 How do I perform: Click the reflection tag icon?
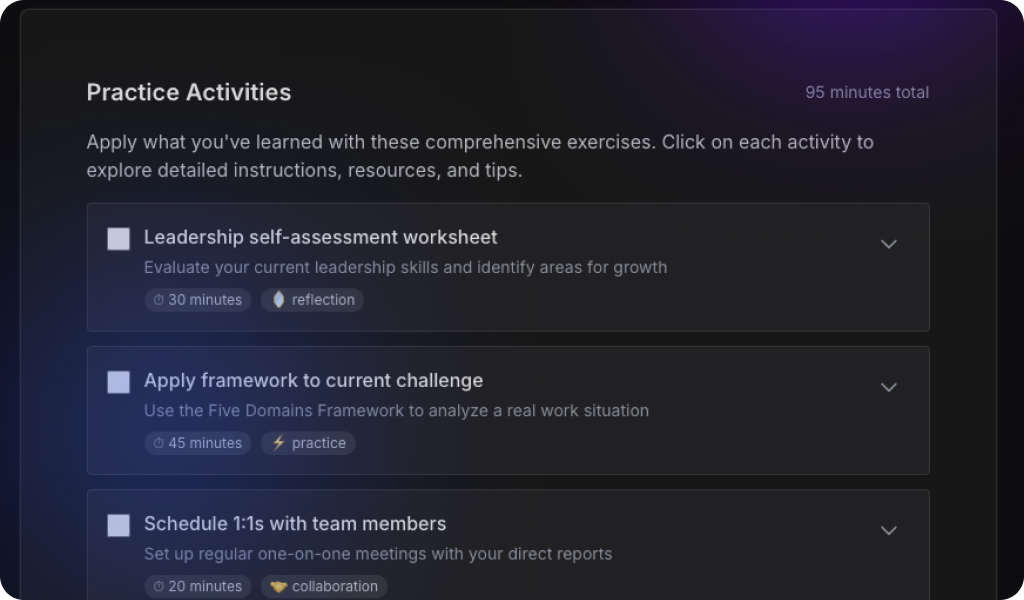pyautogui.click(x=279, y=300)
